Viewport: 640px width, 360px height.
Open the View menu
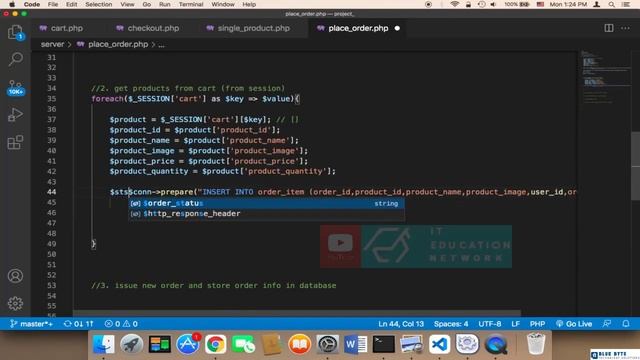coord(127,4)
